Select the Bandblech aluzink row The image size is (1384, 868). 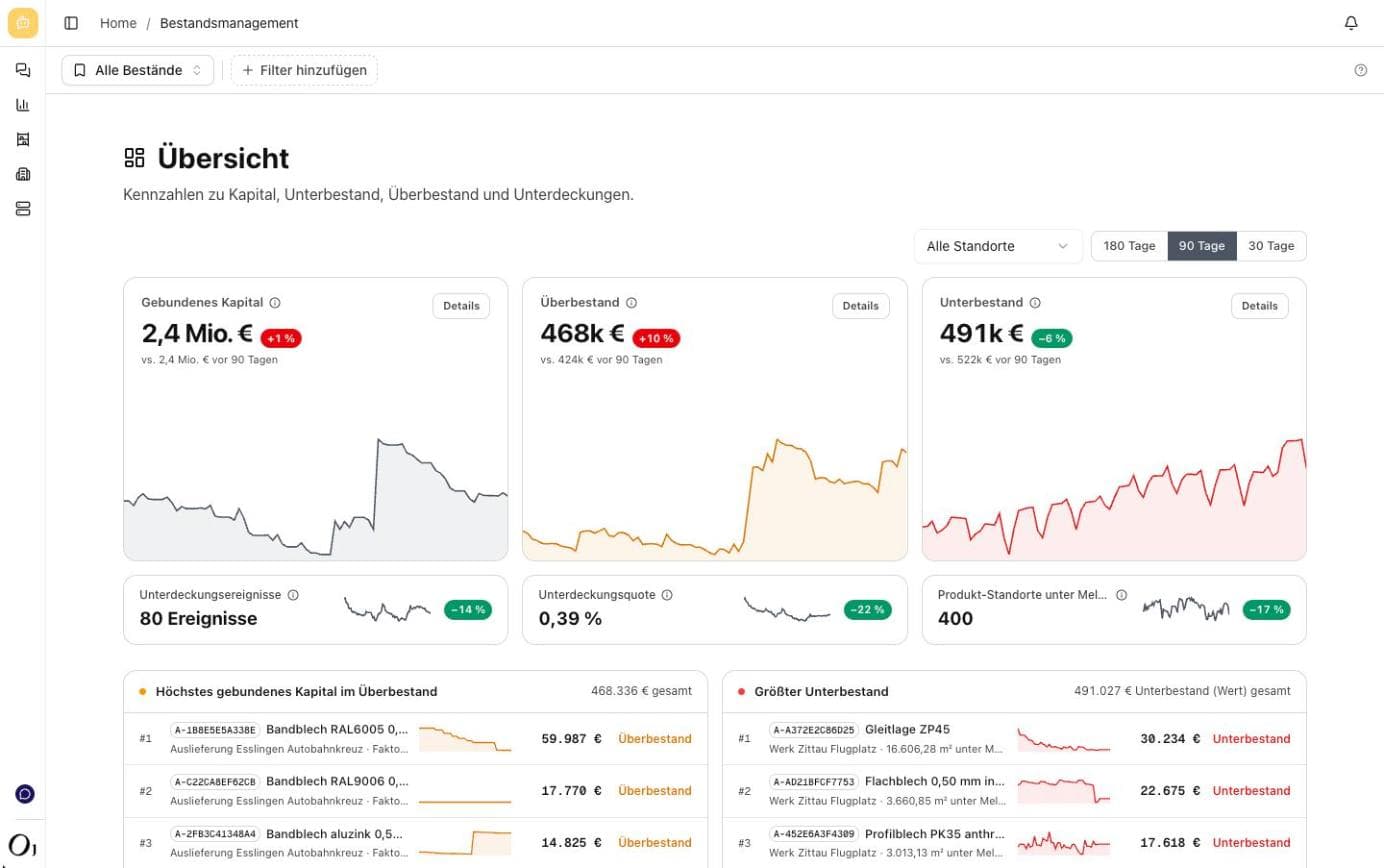(x=415, y=843)
